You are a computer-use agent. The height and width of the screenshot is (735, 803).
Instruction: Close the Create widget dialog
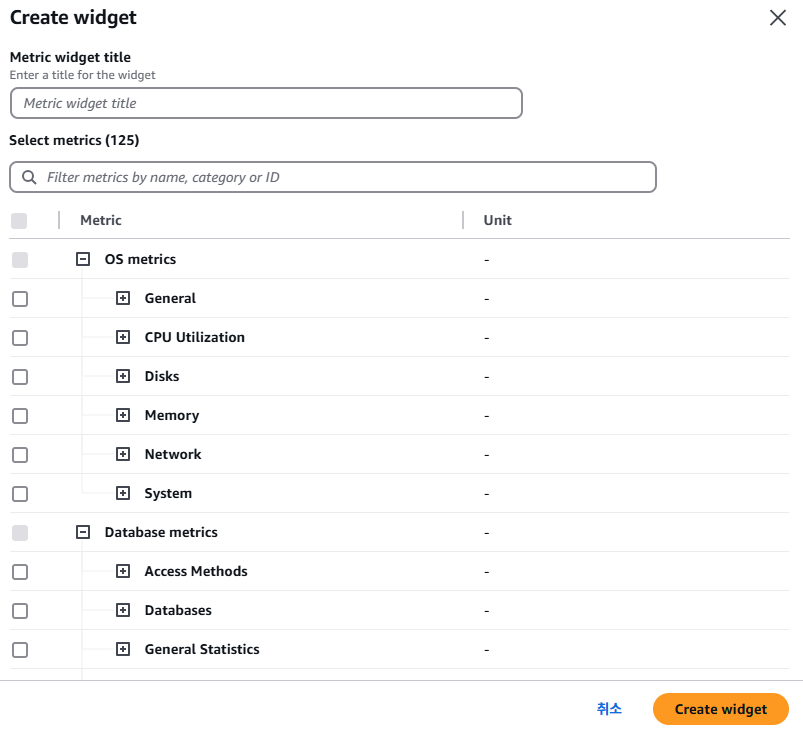pos(777,18)
